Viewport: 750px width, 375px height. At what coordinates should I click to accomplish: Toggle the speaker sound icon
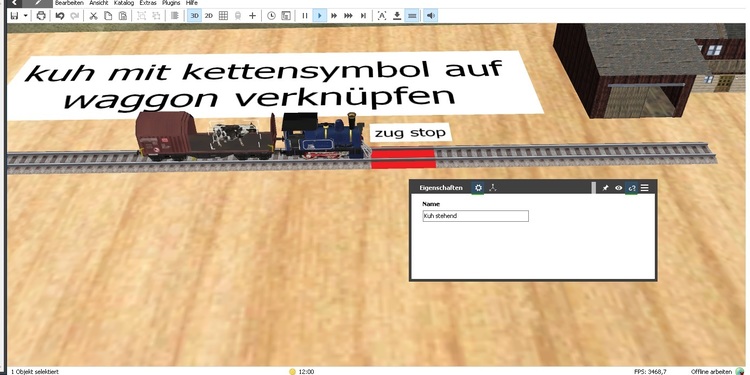pos(430,16)
